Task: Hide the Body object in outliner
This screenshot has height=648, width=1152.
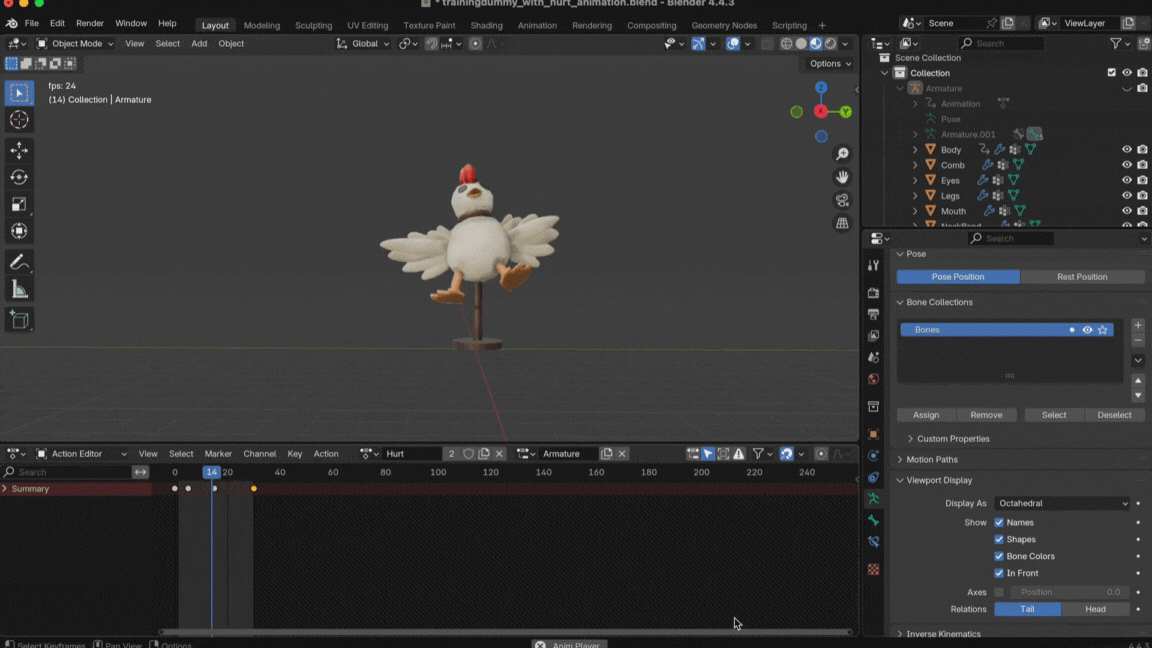Action: click(x=1126, y=149)
